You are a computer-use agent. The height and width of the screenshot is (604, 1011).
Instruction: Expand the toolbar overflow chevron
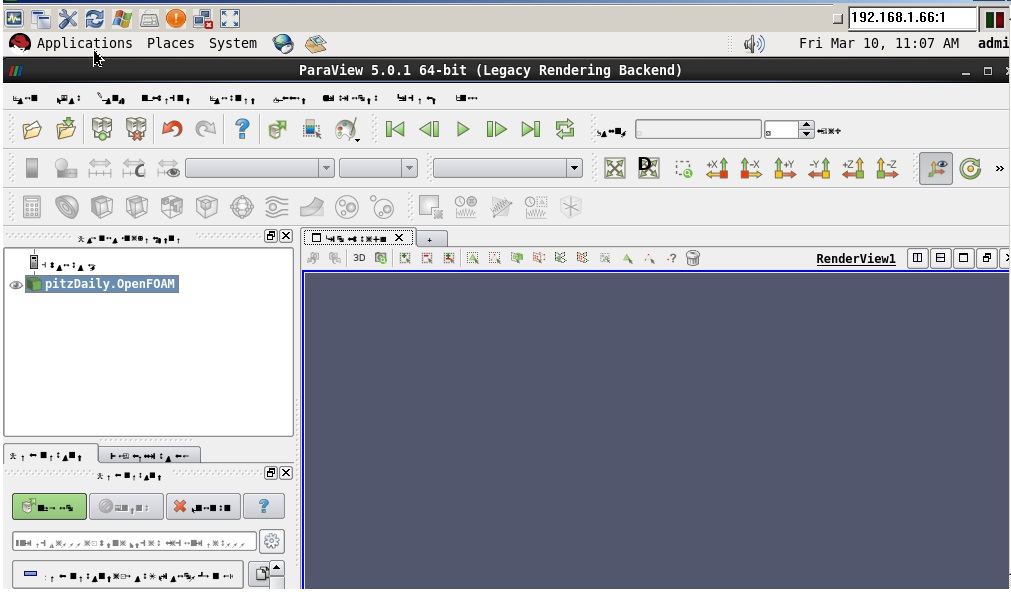(x=999, y=169)
